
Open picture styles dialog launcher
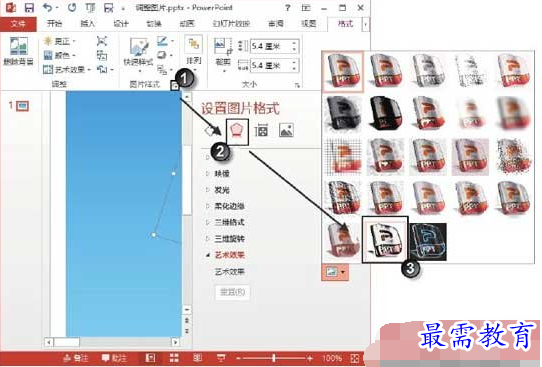pyautogui.click(x=175, y=85)
